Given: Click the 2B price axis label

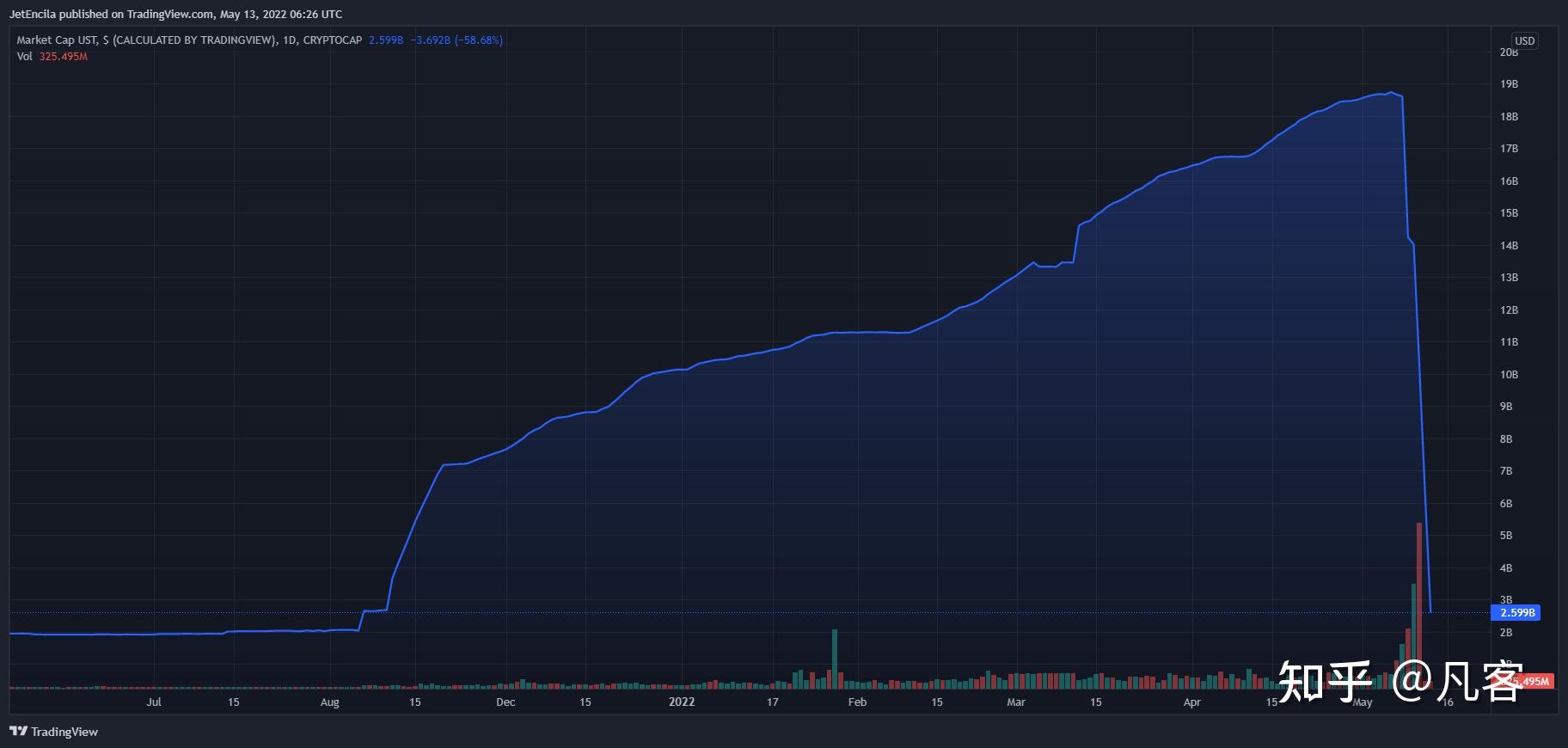Looking at the screenshot, I should [1506, 633].
